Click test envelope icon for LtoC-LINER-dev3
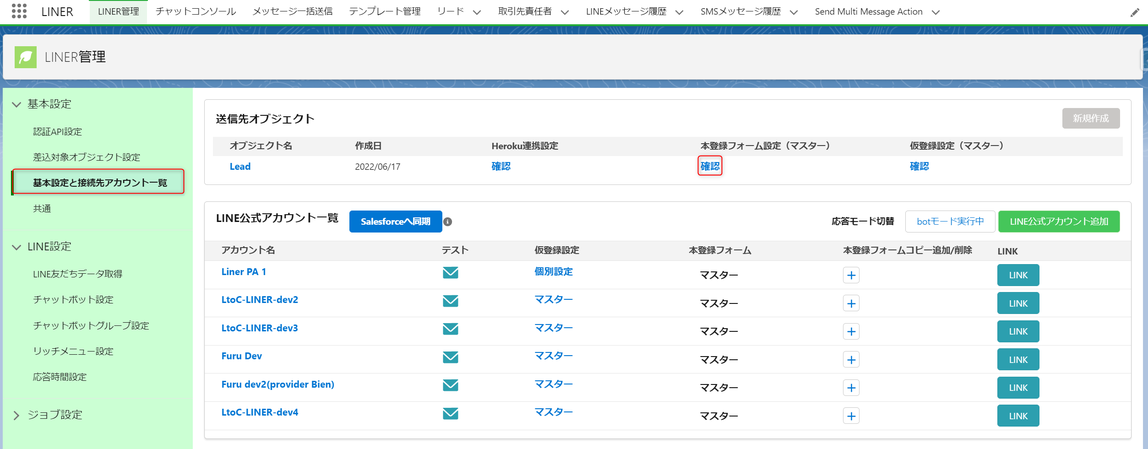The width and height of the screenshot is (1148, 449). pos(450,329)
